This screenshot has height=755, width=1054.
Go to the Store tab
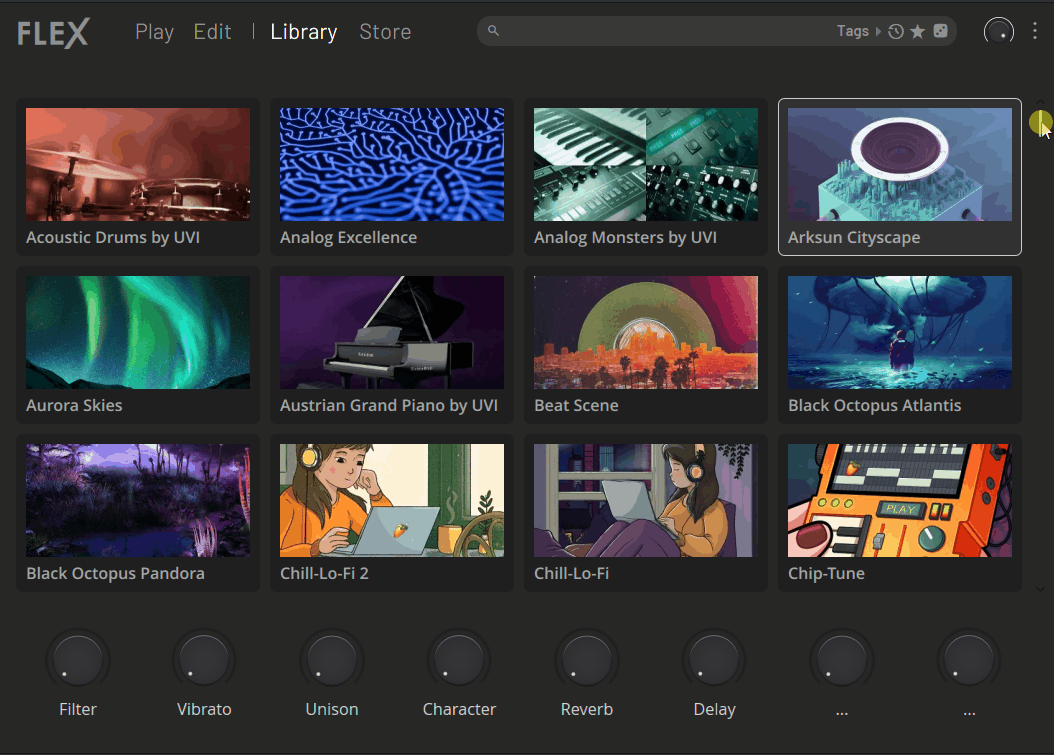[x=385, y=32]
